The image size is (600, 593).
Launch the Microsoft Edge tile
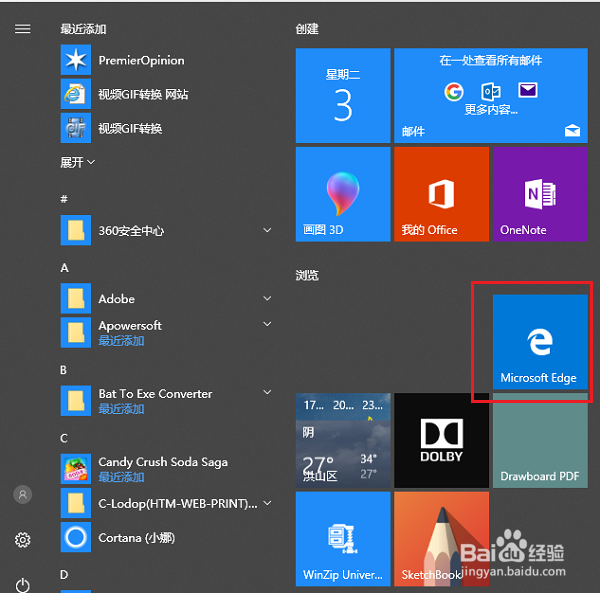coord(540,342)
